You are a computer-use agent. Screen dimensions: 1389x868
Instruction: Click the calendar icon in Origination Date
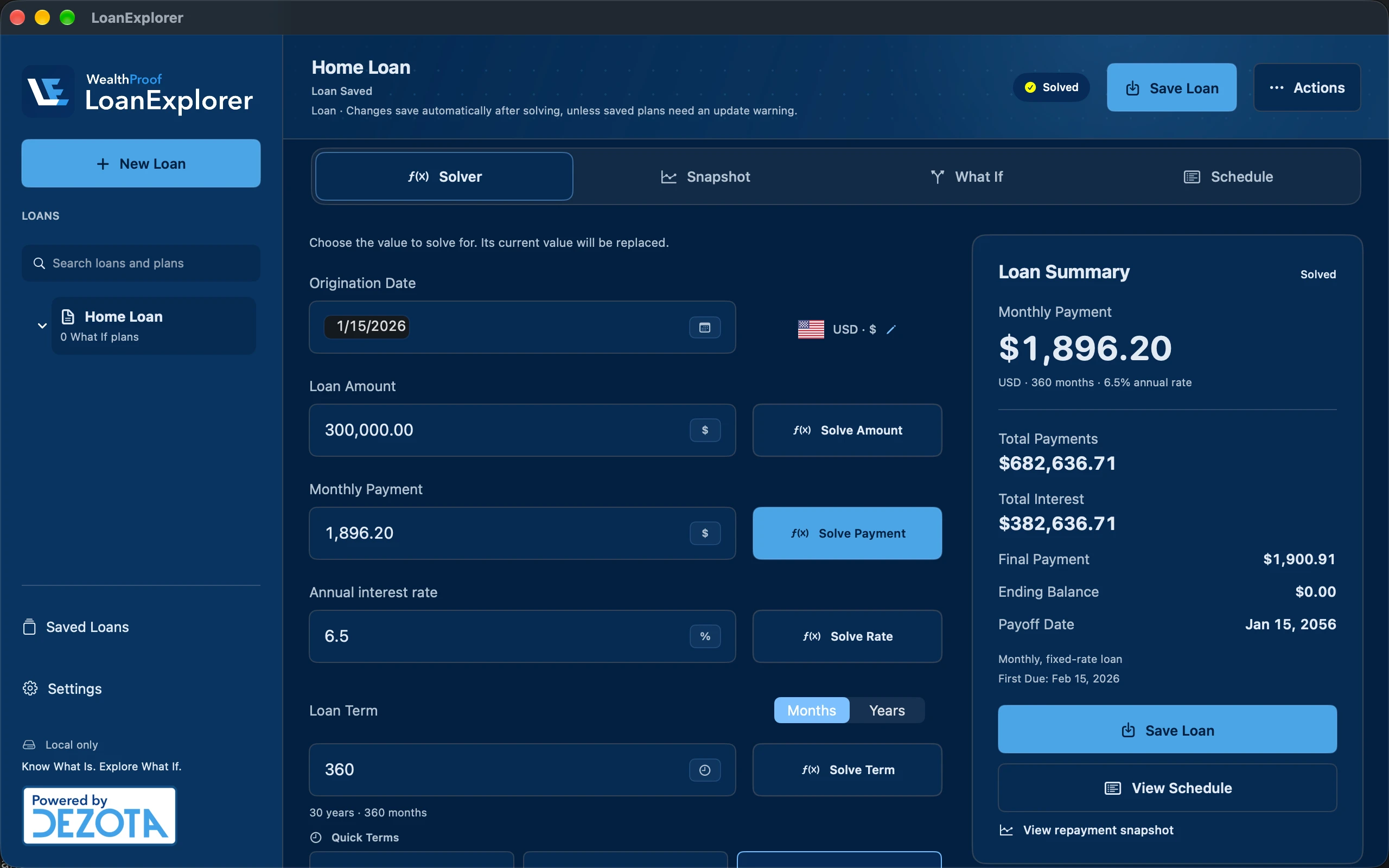click(x=705, y=327)
